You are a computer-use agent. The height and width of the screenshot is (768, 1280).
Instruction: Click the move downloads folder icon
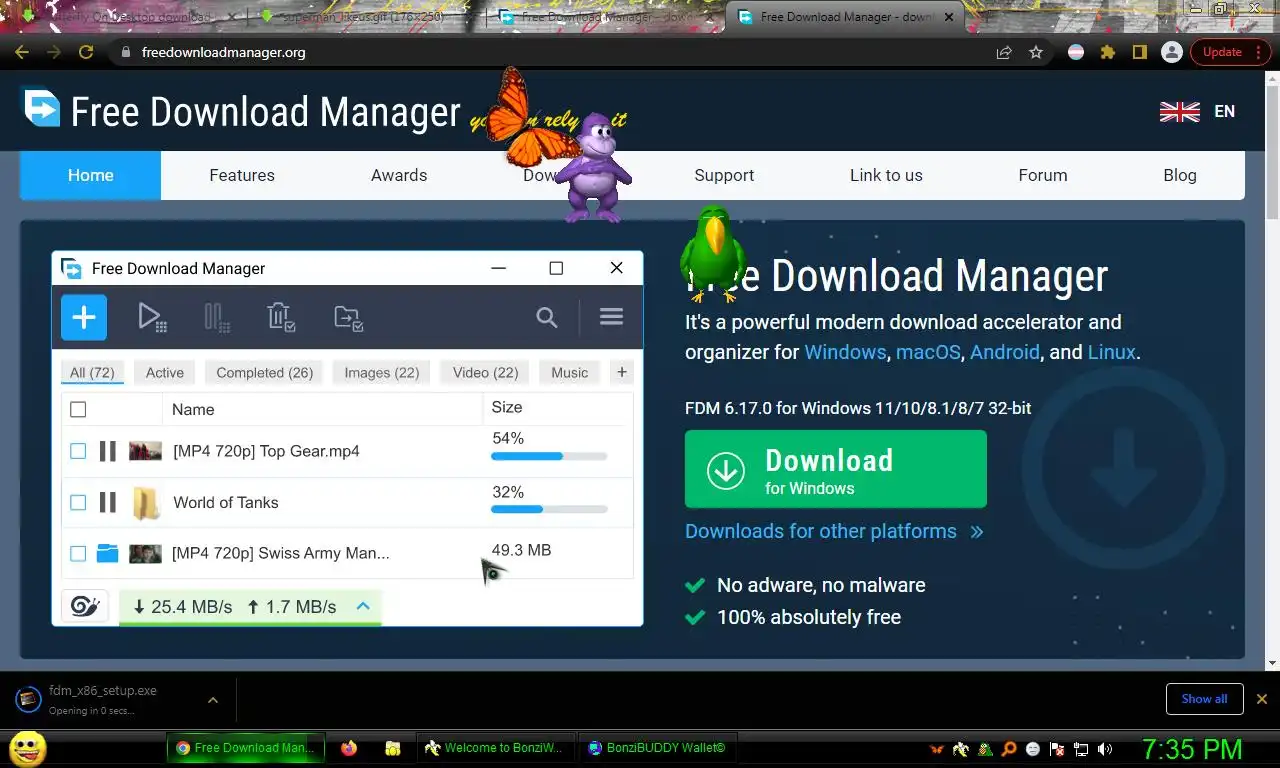[348, 318]
